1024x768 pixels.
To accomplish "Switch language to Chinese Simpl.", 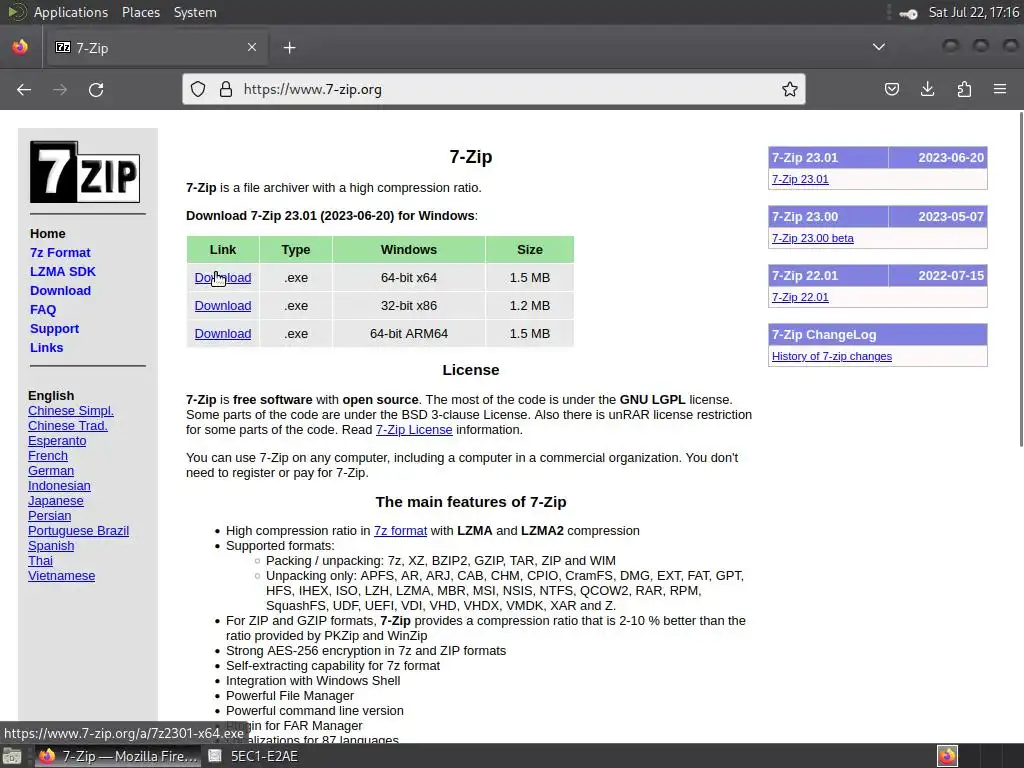I will click(71, 411).
